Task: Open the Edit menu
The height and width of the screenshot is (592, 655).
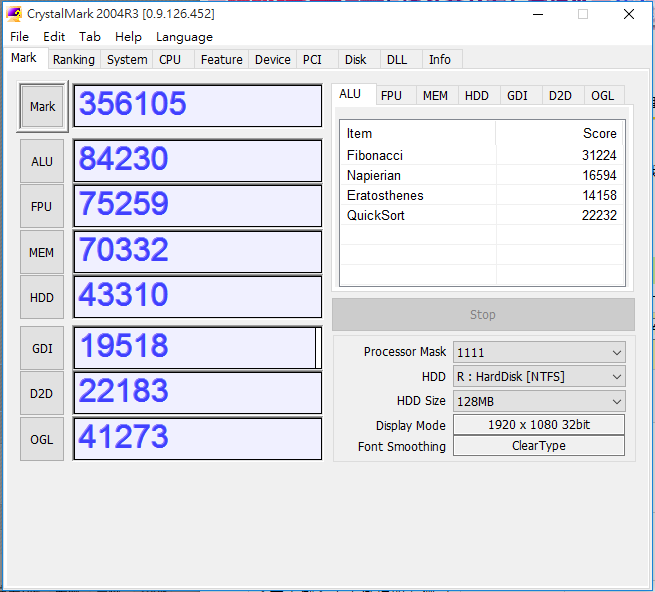Action: pos(54,37)
